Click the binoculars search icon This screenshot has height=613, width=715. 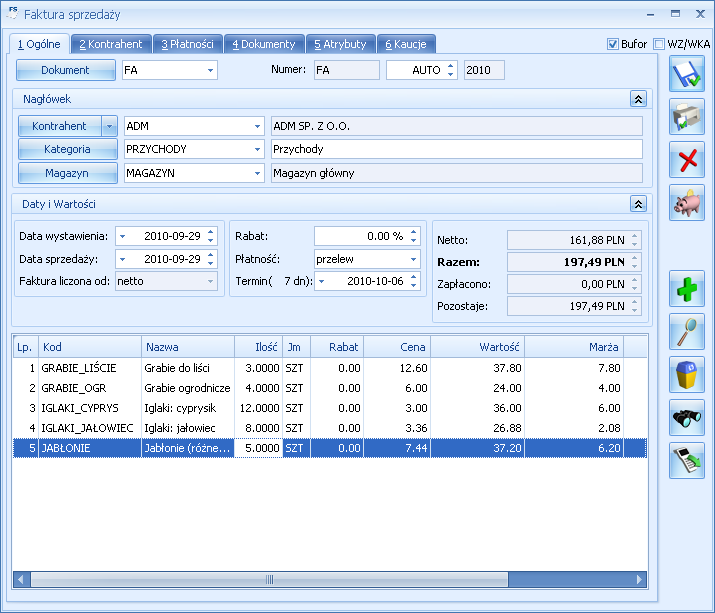pyautogui.click(x=687, y=417)
